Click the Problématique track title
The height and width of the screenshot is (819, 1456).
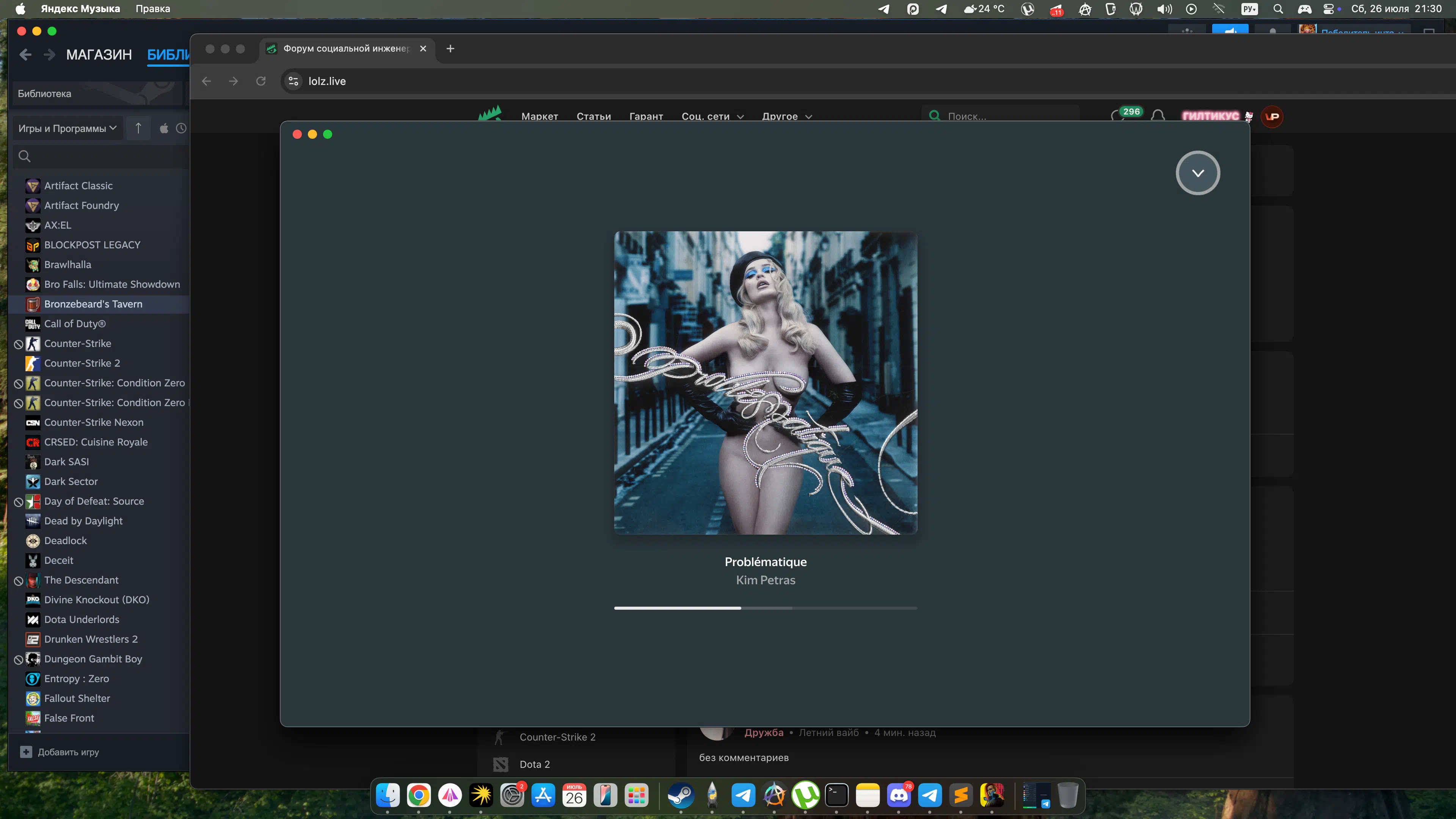tap(765, 562)
